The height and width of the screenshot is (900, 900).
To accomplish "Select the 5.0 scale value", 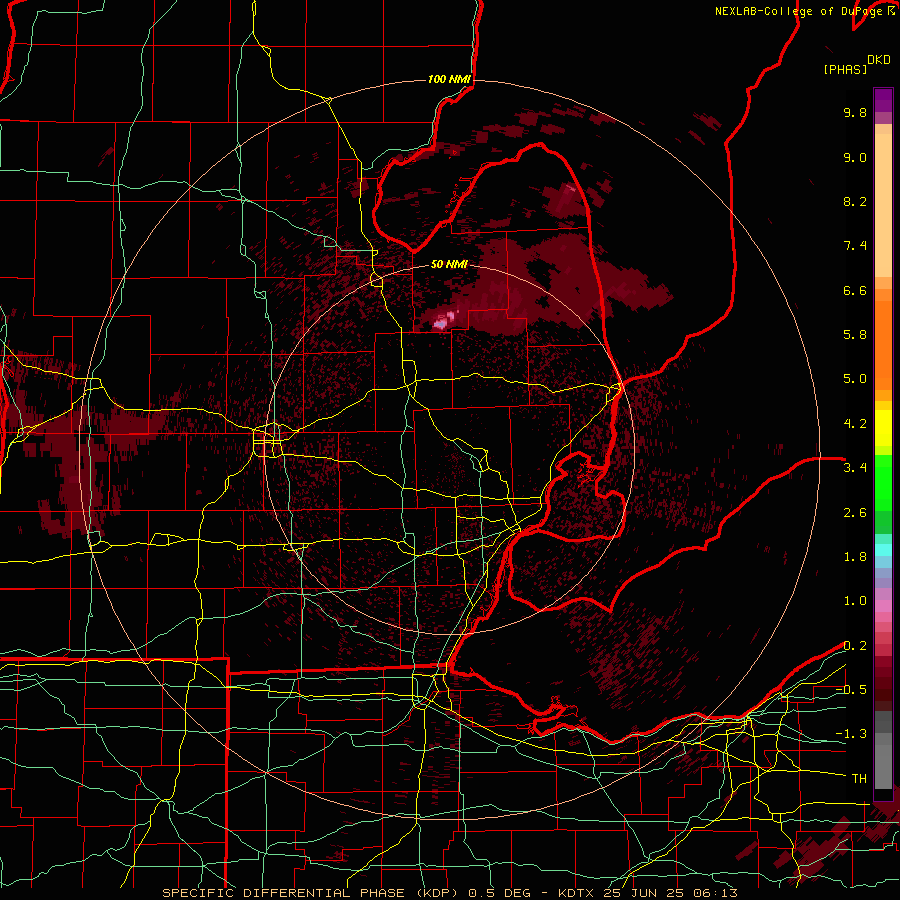I will coord(855,379).
